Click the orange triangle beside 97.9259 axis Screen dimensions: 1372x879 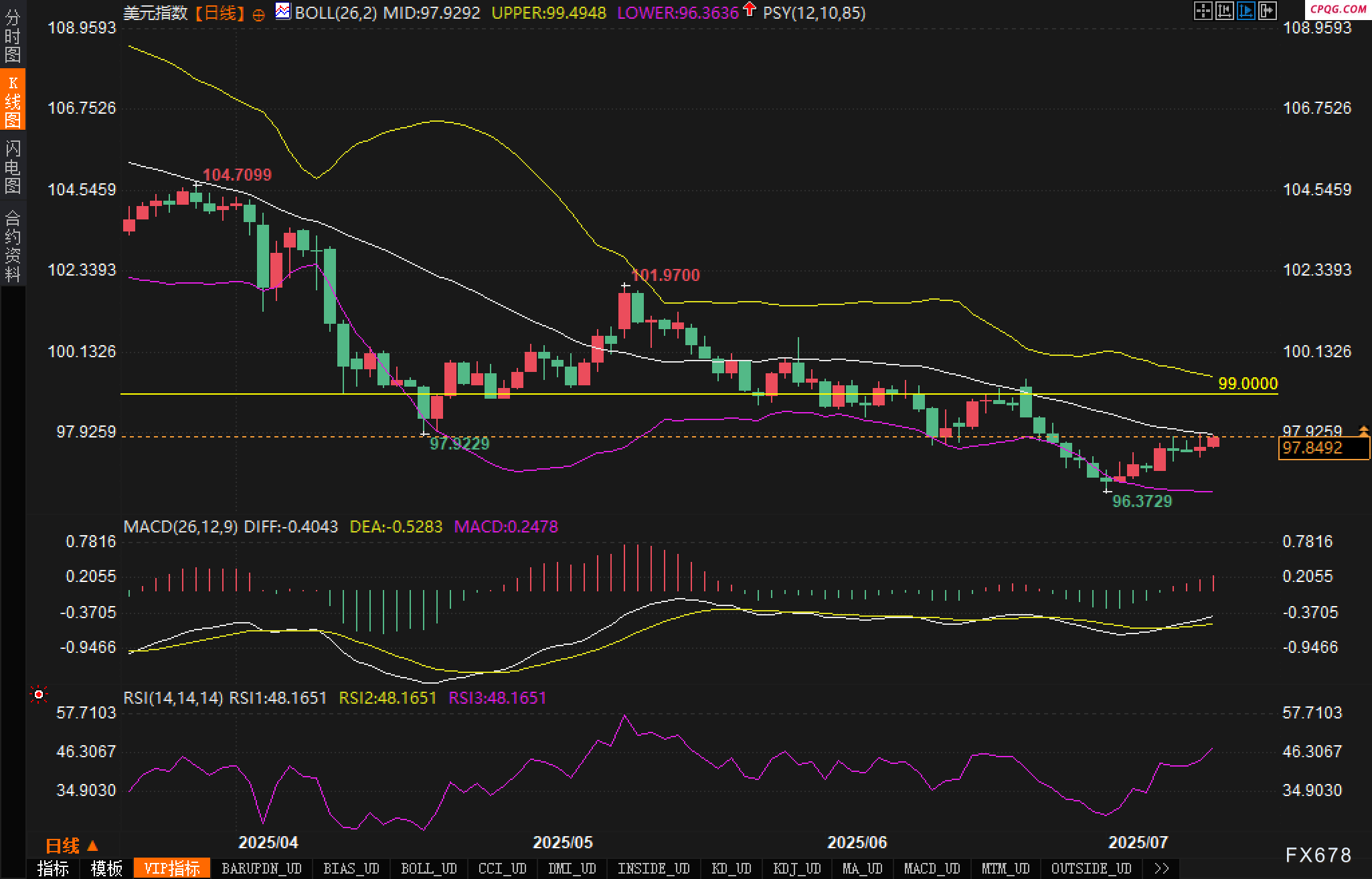1363,430
